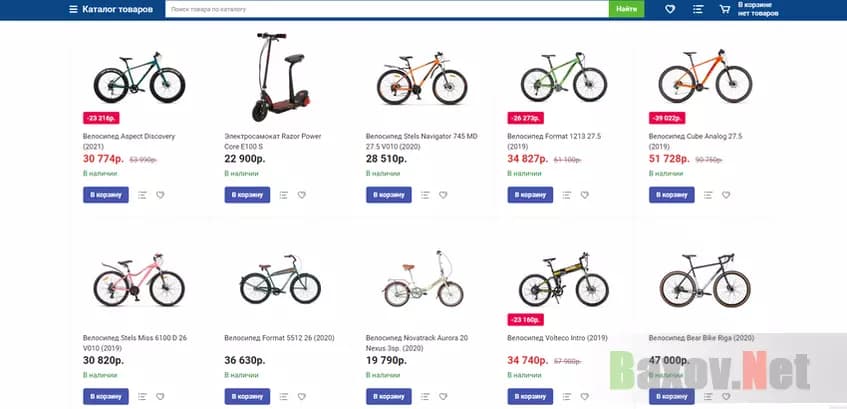Add Format 5512 26 bike to cart
The image size is (847, 409).
[x=247, y=396]
